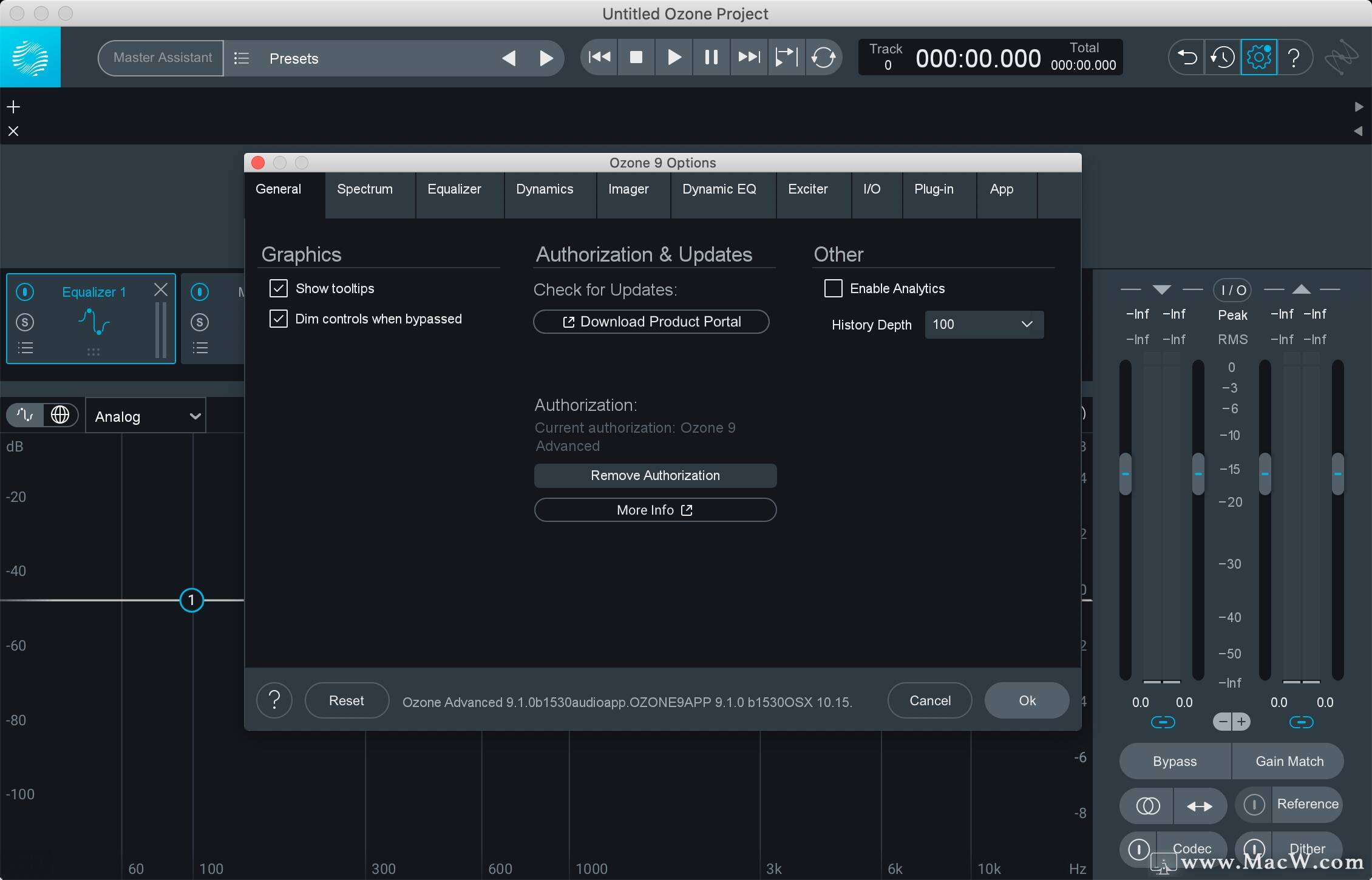Click the iZotope Ozone logo icon
Viewport: 1372px width, 880px height.
(30, 58)
